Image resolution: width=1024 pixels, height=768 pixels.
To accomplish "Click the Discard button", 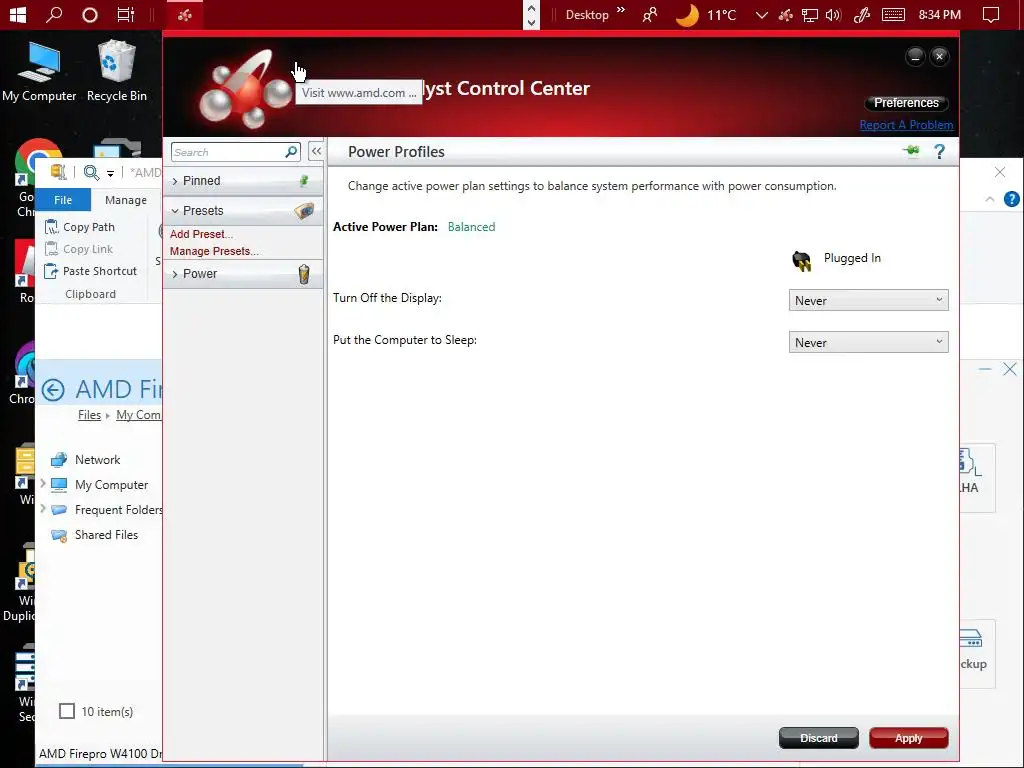I will (818, 738).
